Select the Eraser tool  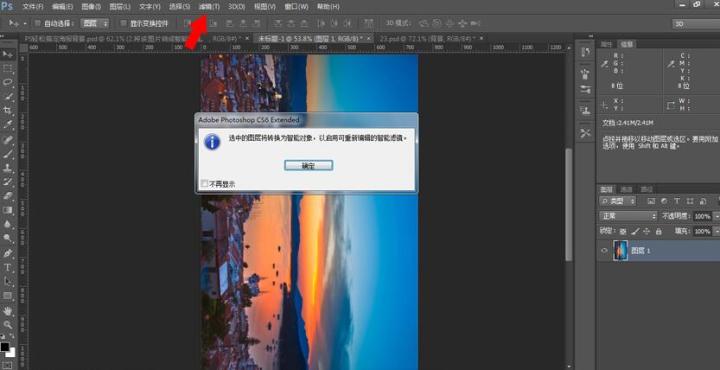(8, 196)
